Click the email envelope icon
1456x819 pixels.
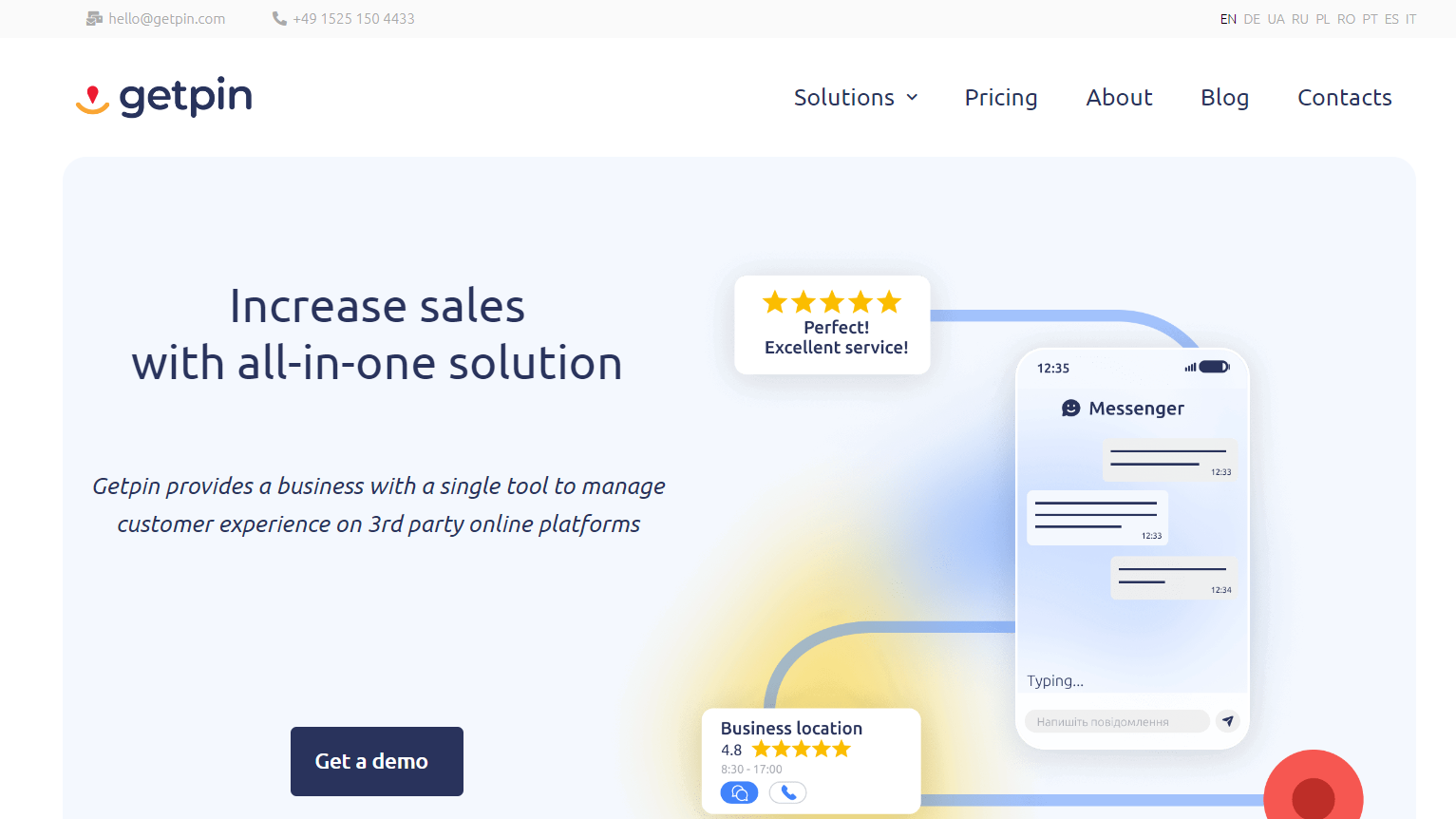pyautogui.click(x=94, y=18)
